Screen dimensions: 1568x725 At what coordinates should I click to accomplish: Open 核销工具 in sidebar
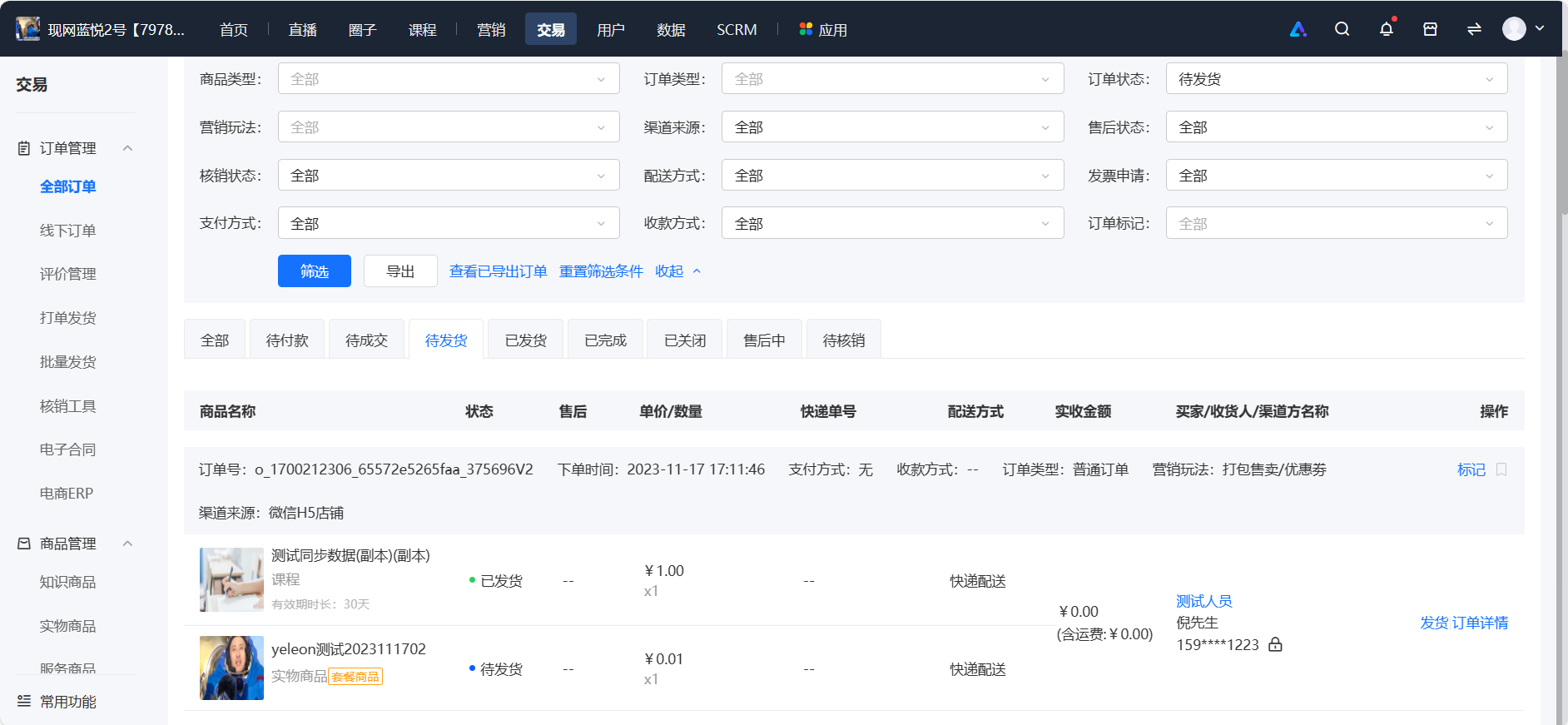[x=68, y=406]
